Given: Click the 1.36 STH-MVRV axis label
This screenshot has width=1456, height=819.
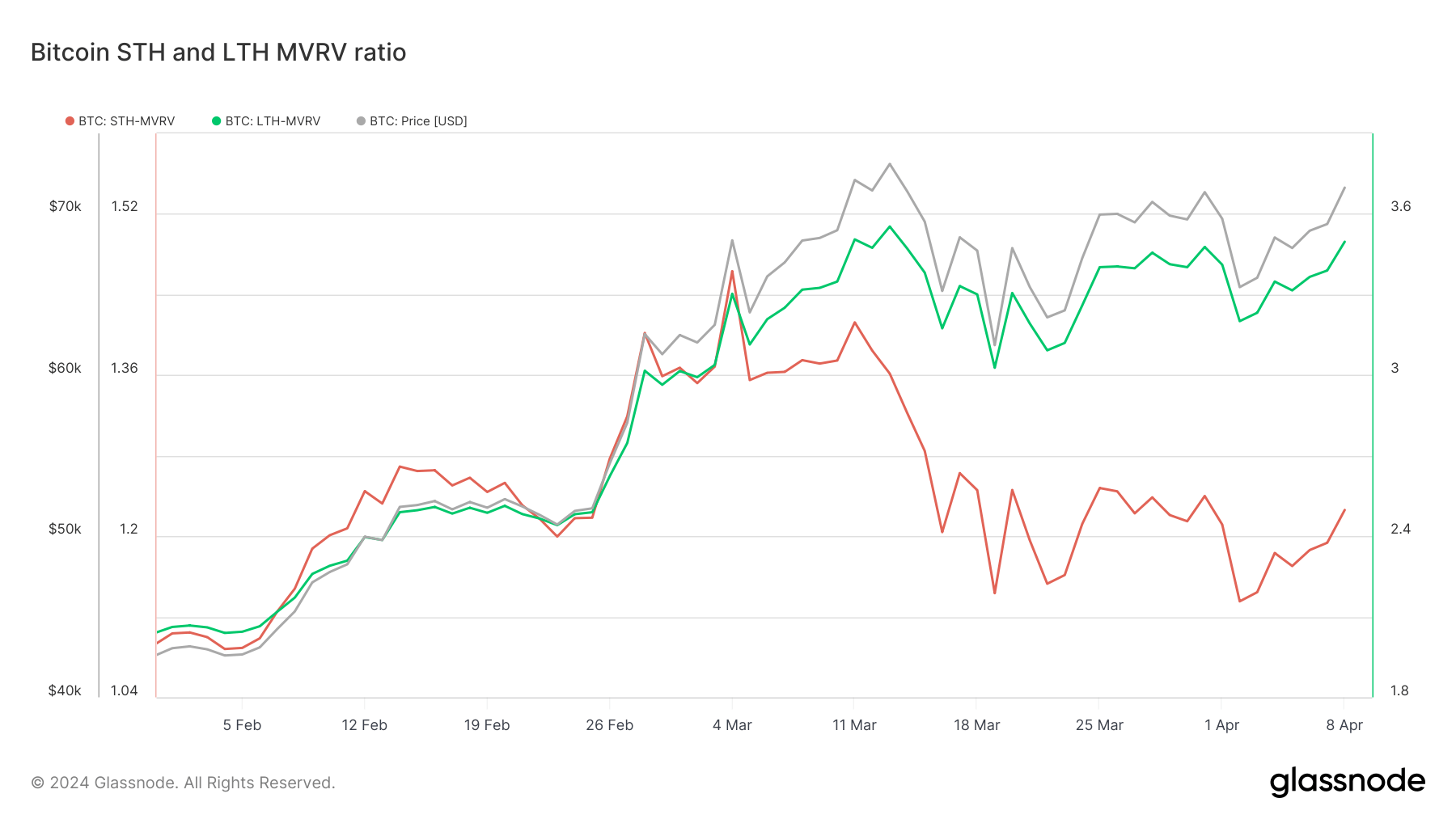Looking at the screenshot, I should pos(125,368).
